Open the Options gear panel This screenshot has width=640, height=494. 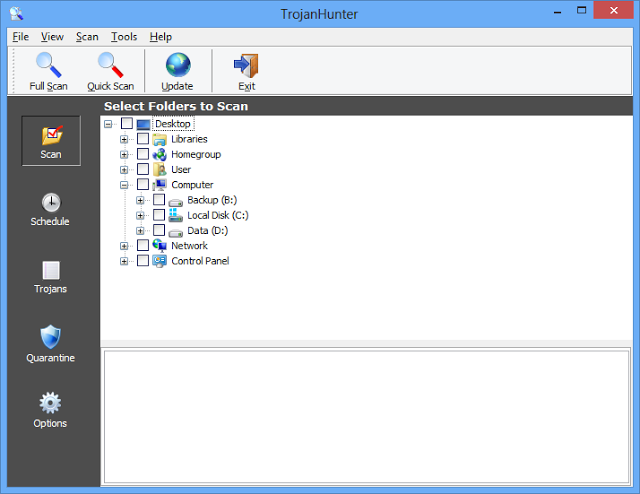[50, 410]
